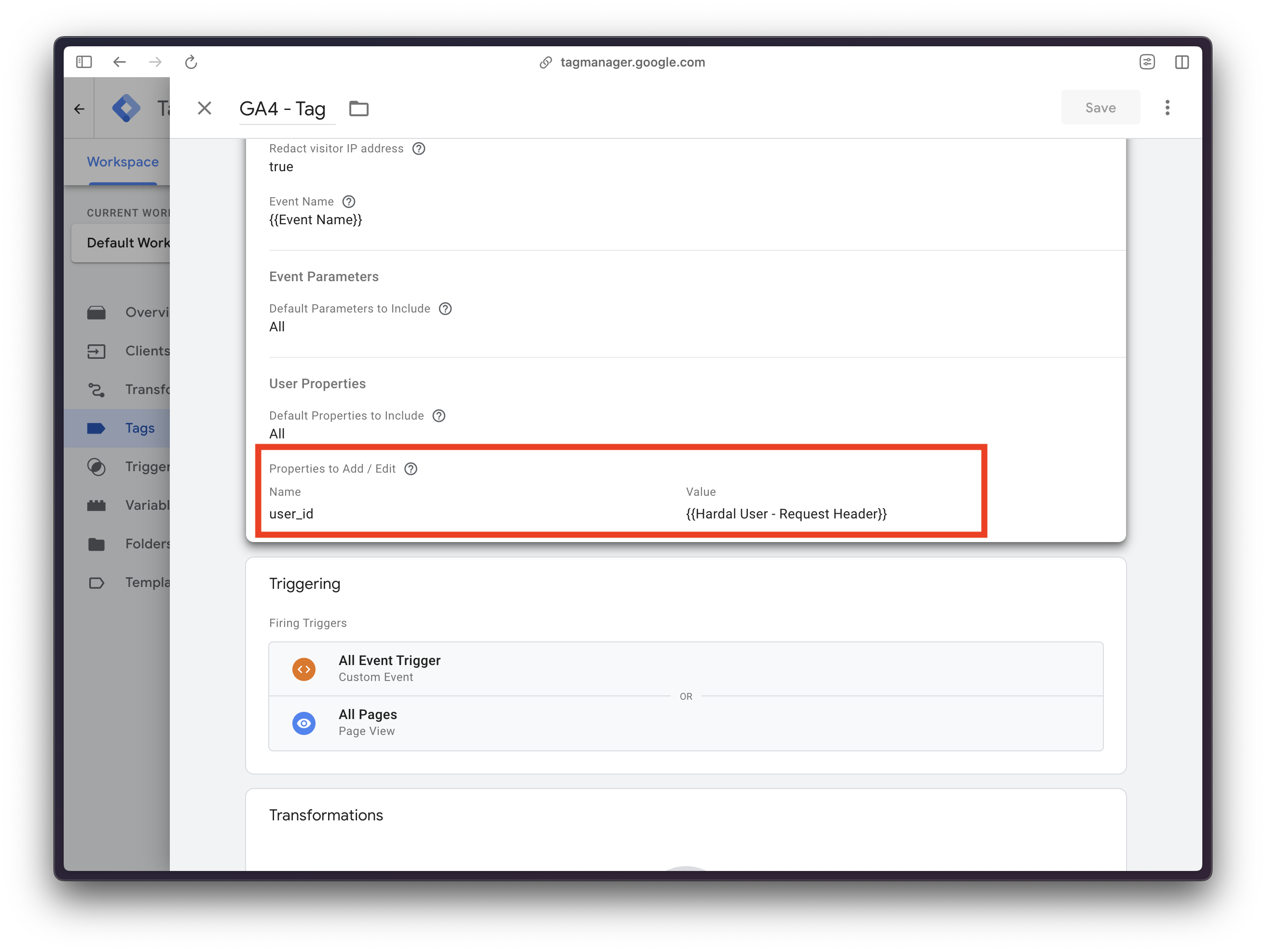Open Clients in the sidebar
The height and width of the screenshot is (952, 1266).
[117, 351]
